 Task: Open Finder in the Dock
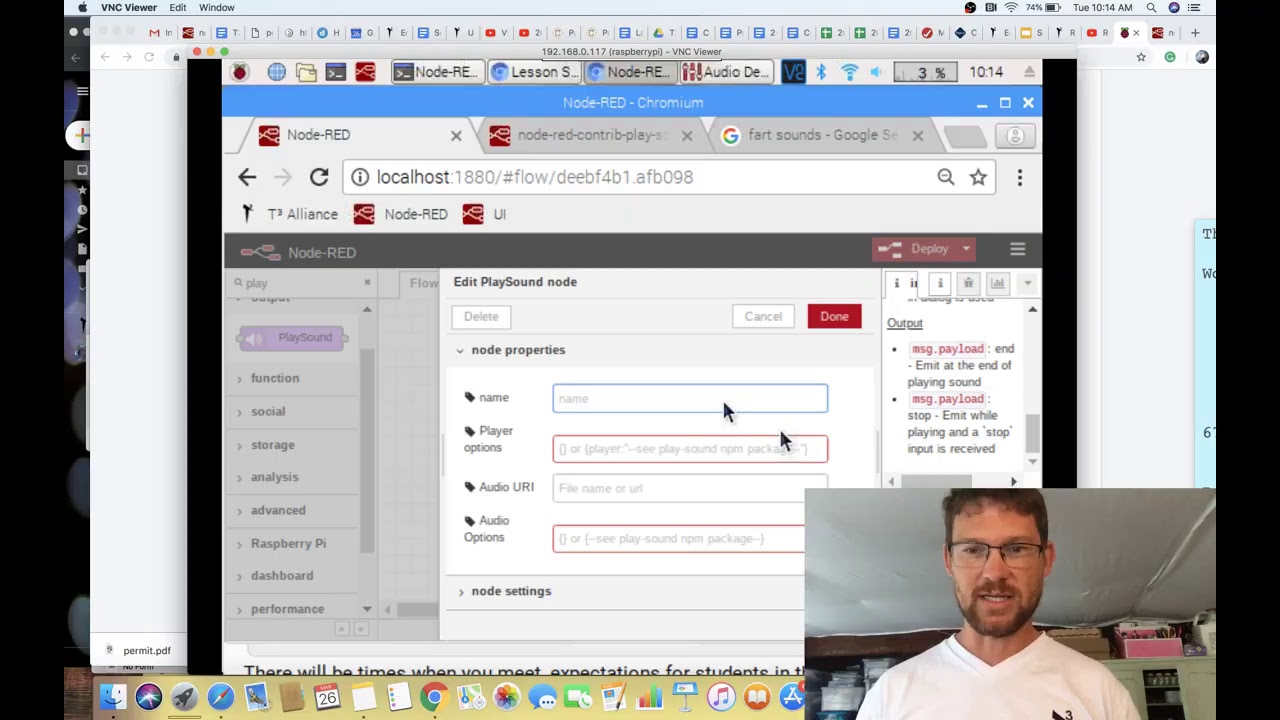[x=113, y=696]
